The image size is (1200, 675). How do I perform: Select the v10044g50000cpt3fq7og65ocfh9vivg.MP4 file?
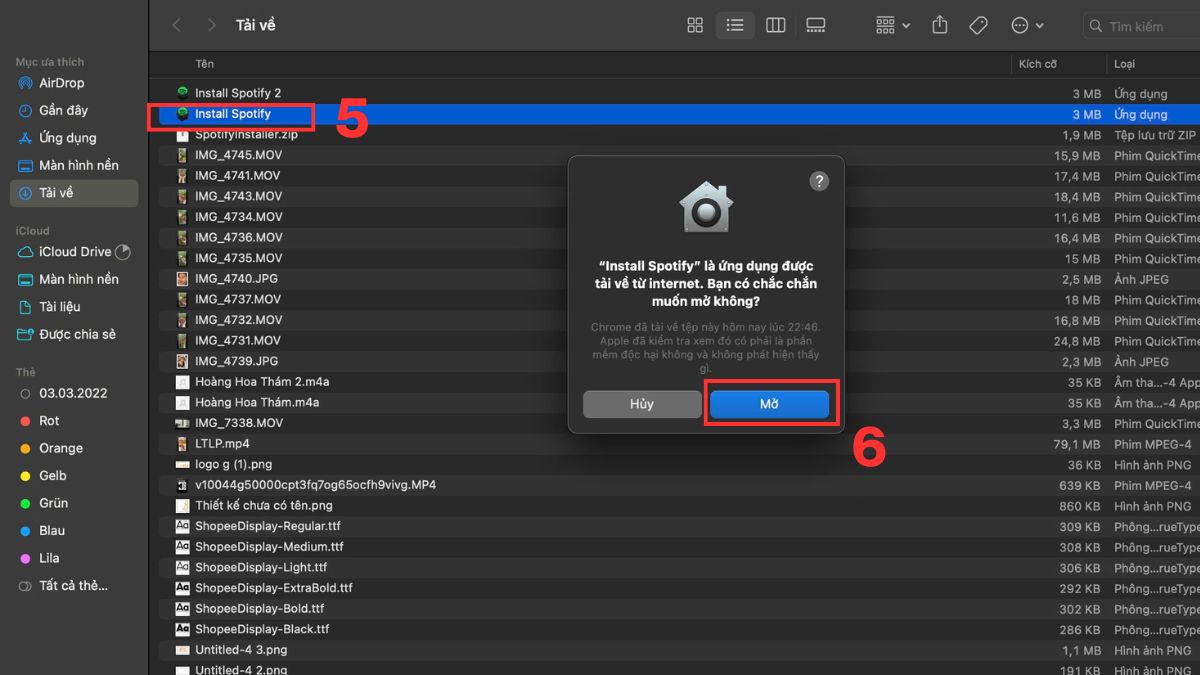pos(315,485)
